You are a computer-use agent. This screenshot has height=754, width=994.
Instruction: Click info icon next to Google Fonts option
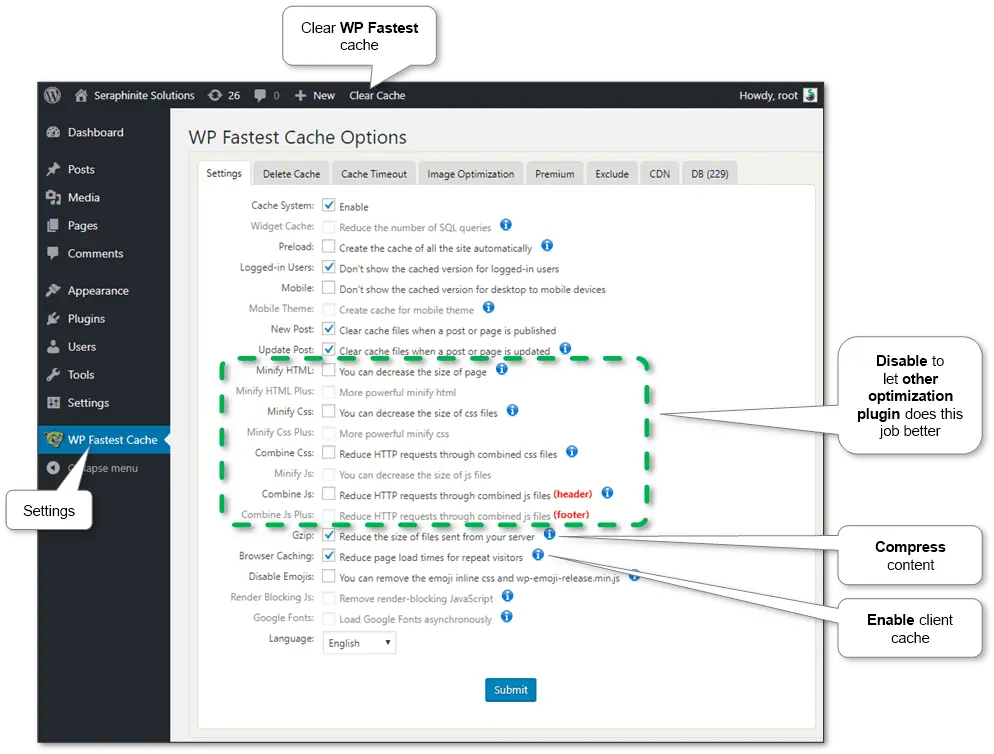507,616
